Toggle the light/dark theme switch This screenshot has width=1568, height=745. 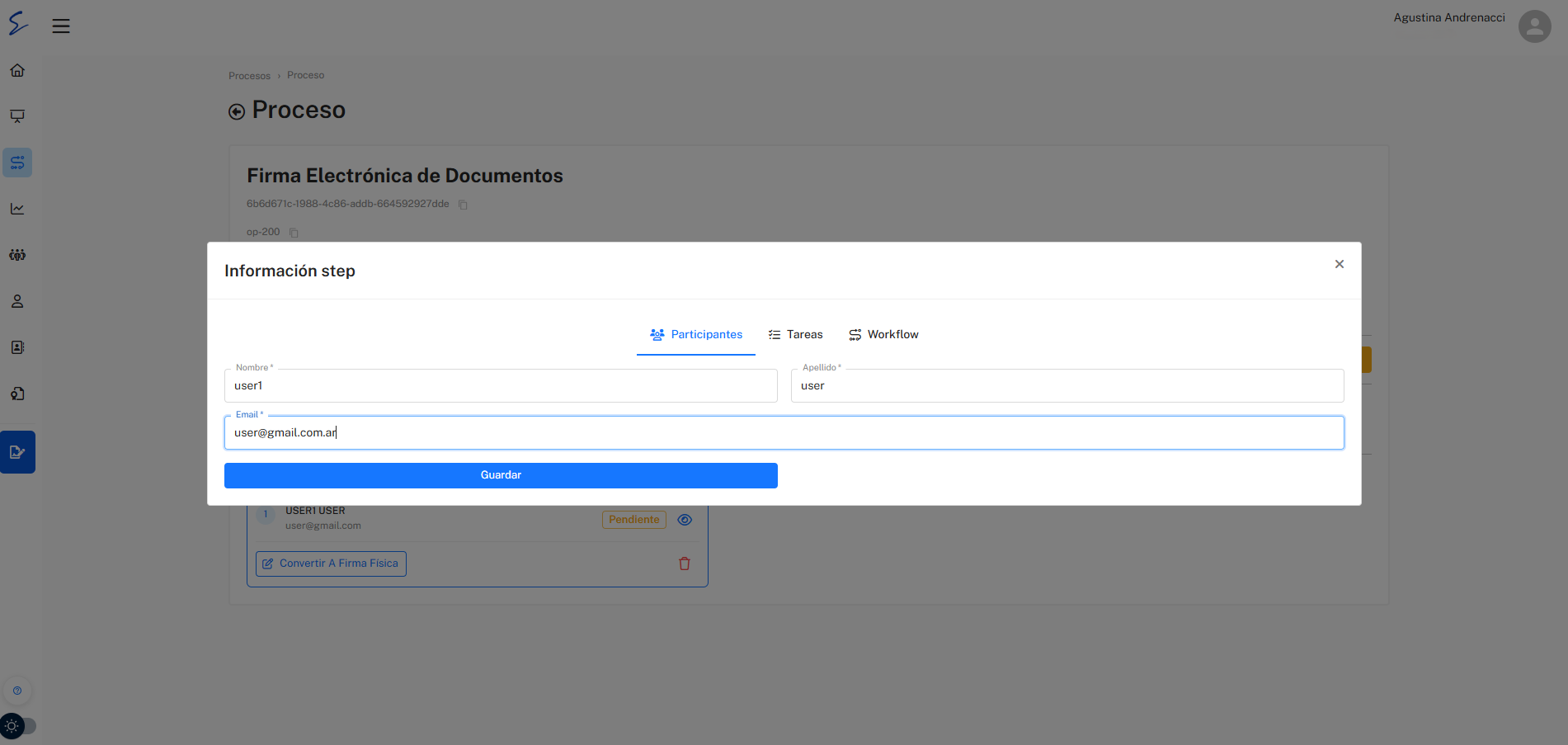pos(18,726)
